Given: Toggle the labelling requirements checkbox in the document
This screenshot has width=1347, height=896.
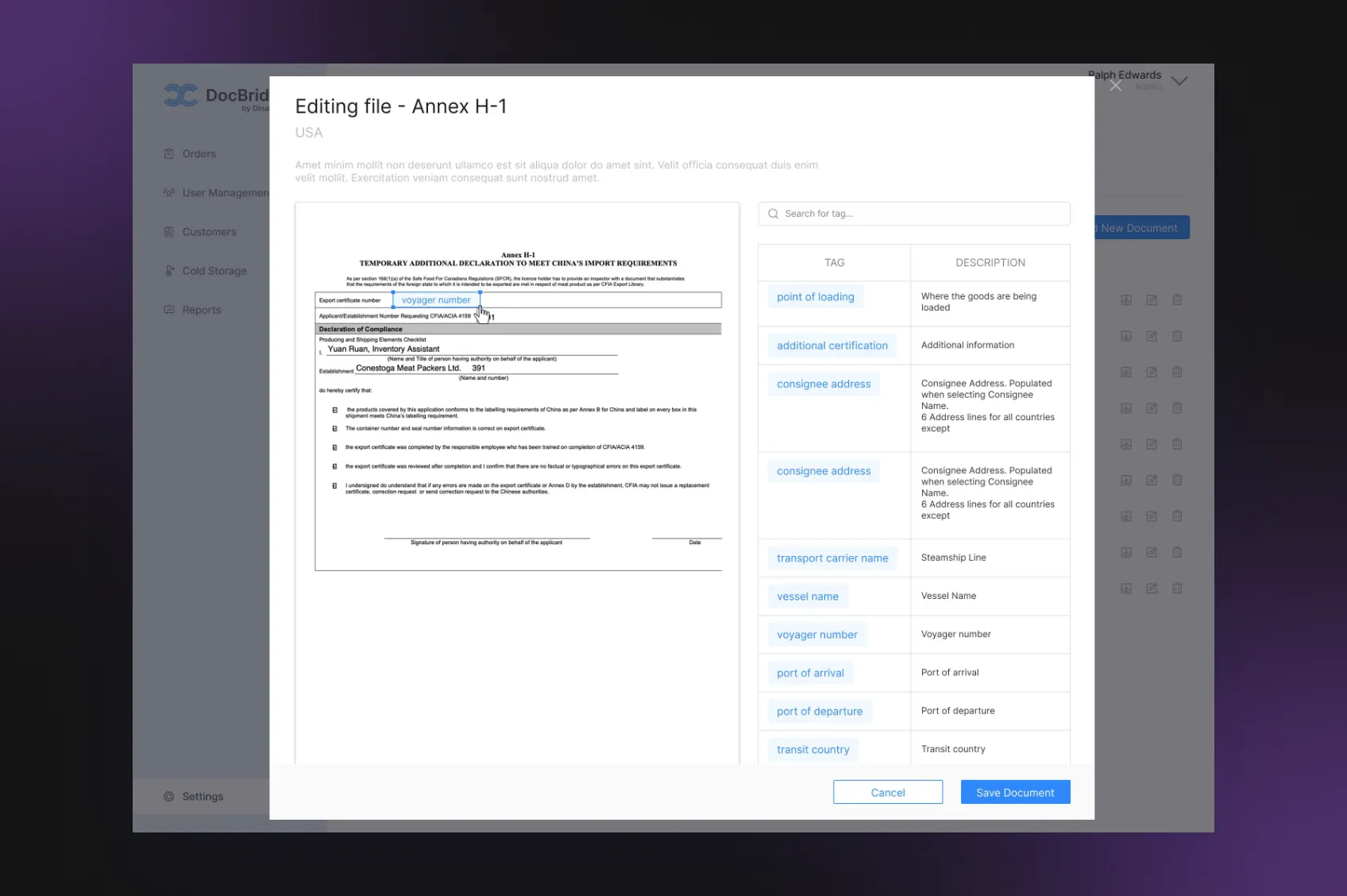Looking at the screenshot, I should click(x=334, y=411).
